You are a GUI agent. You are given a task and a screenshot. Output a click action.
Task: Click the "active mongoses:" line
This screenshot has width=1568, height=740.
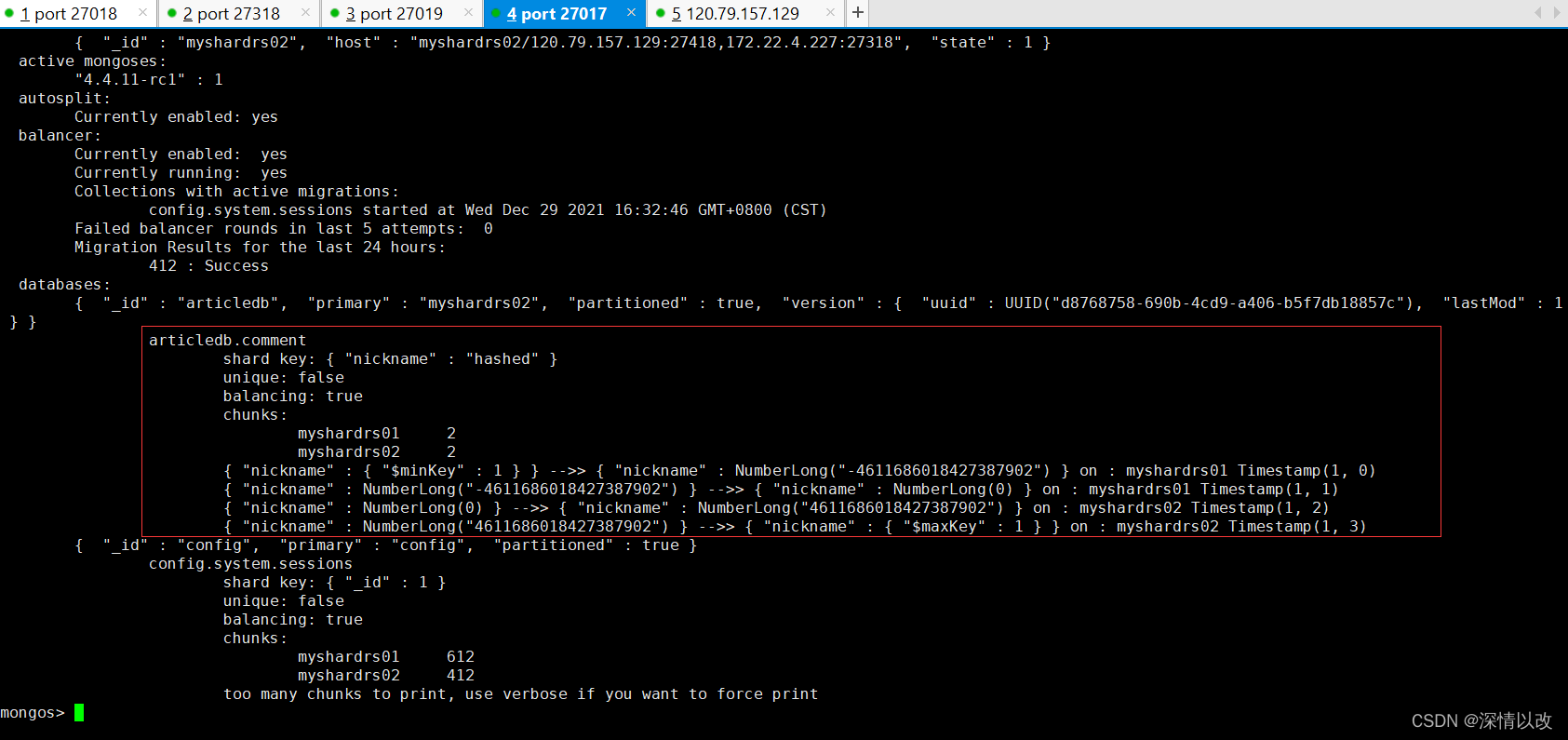point(92,61)
